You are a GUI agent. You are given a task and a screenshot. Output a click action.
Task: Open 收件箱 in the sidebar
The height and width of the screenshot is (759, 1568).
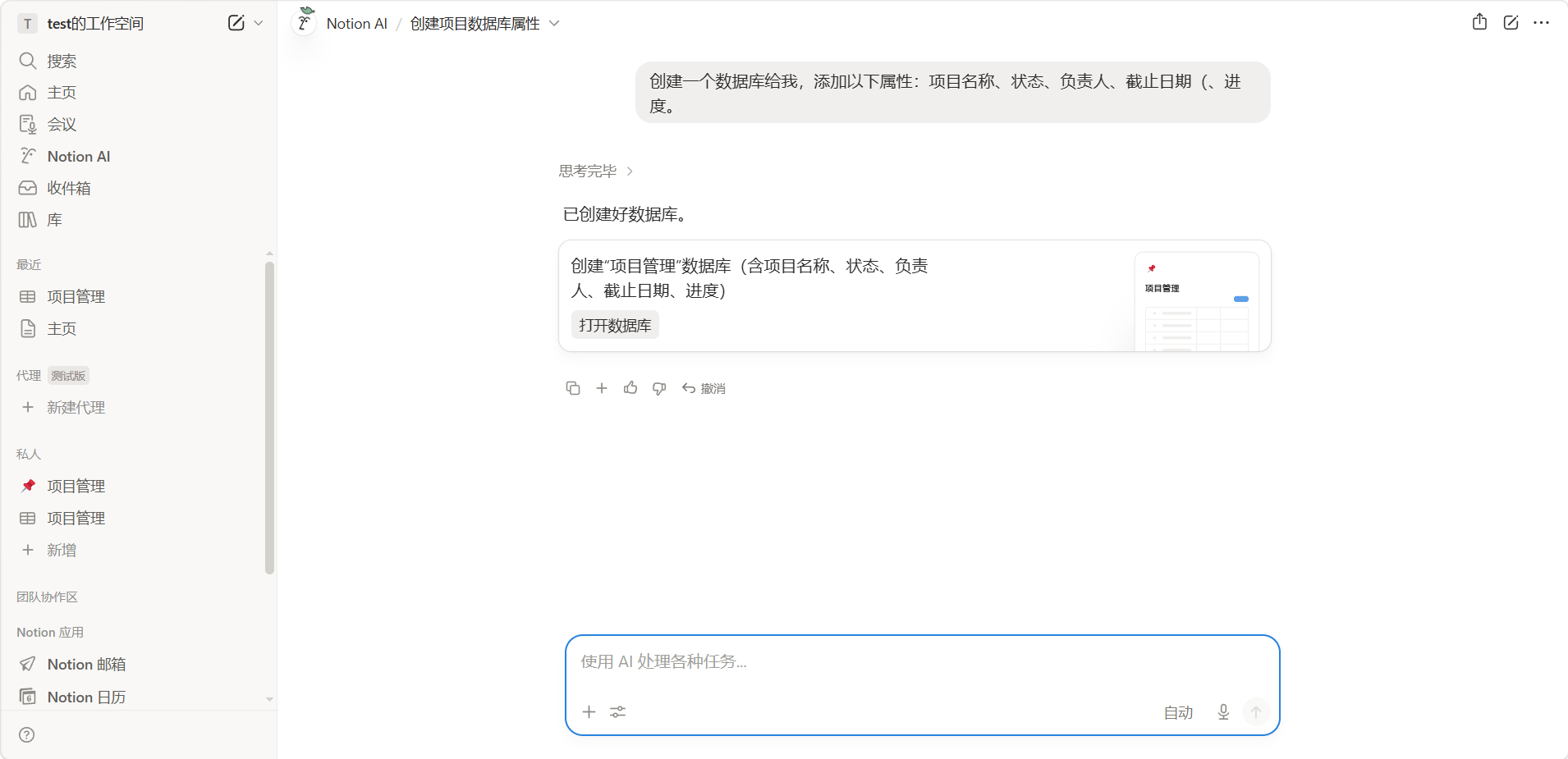69,188
